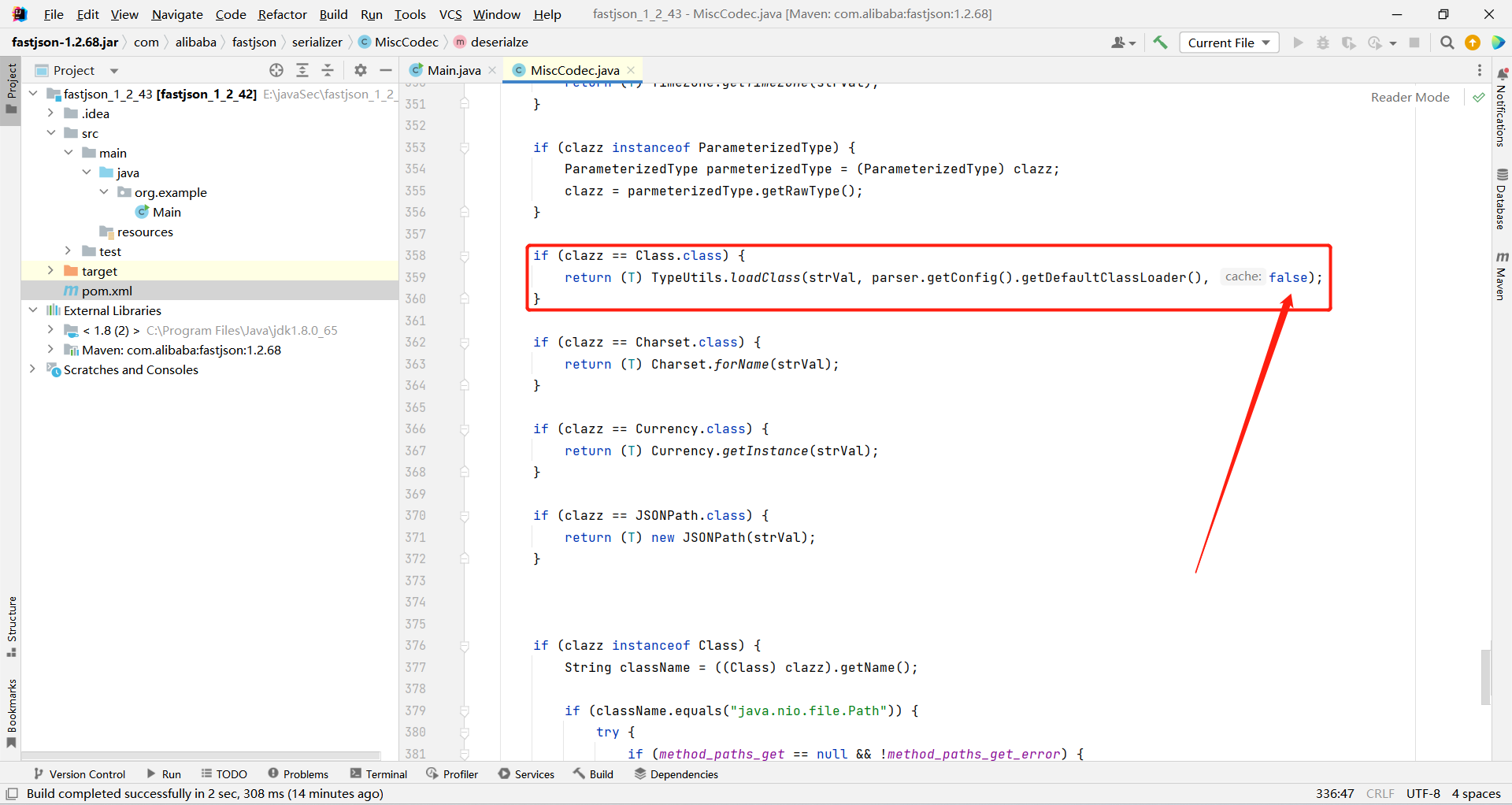Expand the target folder
1512x805 pixels.
[x=50, y=271]
